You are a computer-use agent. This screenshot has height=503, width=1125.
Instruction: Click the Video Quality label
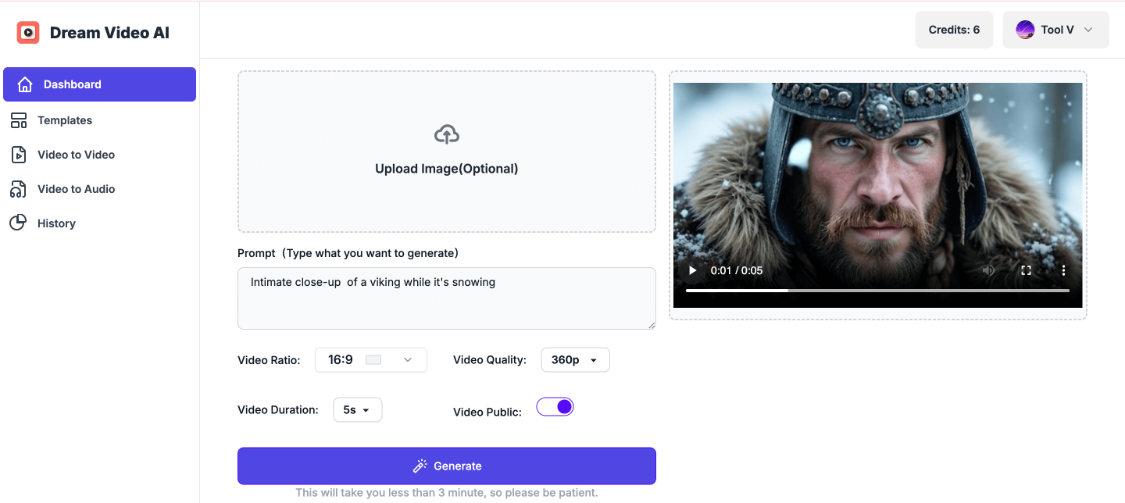490,360
